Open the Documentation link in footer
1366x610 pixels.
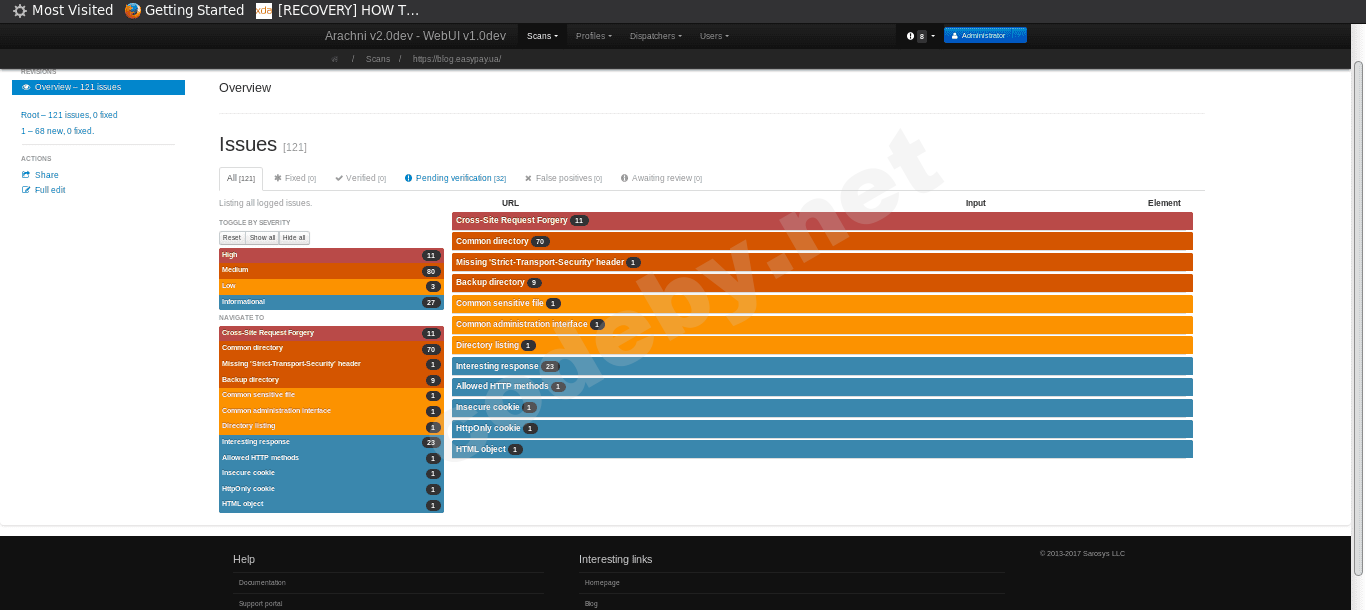click(x=262, y=582)
